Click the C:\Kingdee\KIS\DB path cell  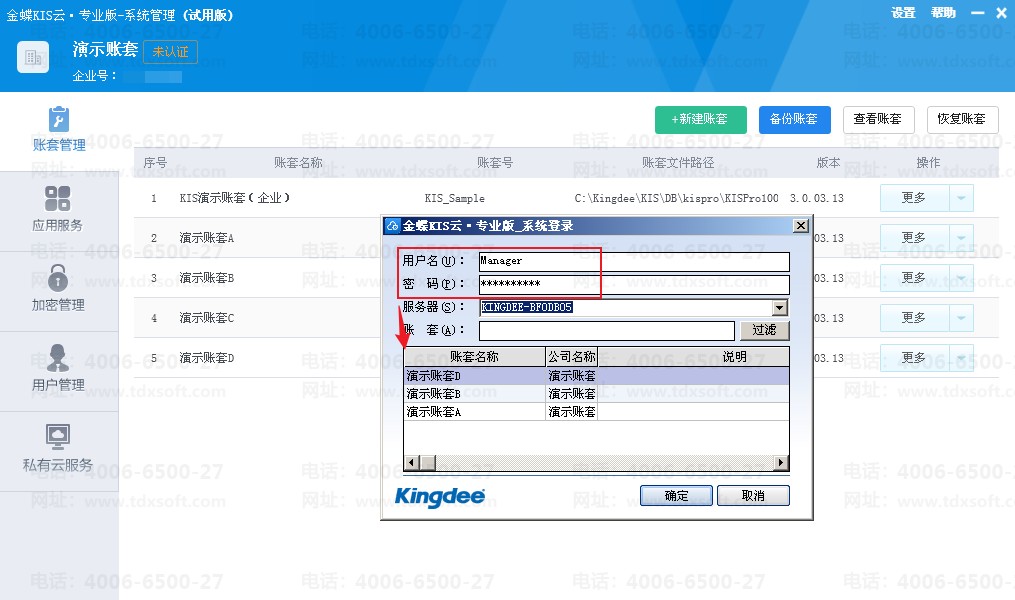tap(676, 198)
